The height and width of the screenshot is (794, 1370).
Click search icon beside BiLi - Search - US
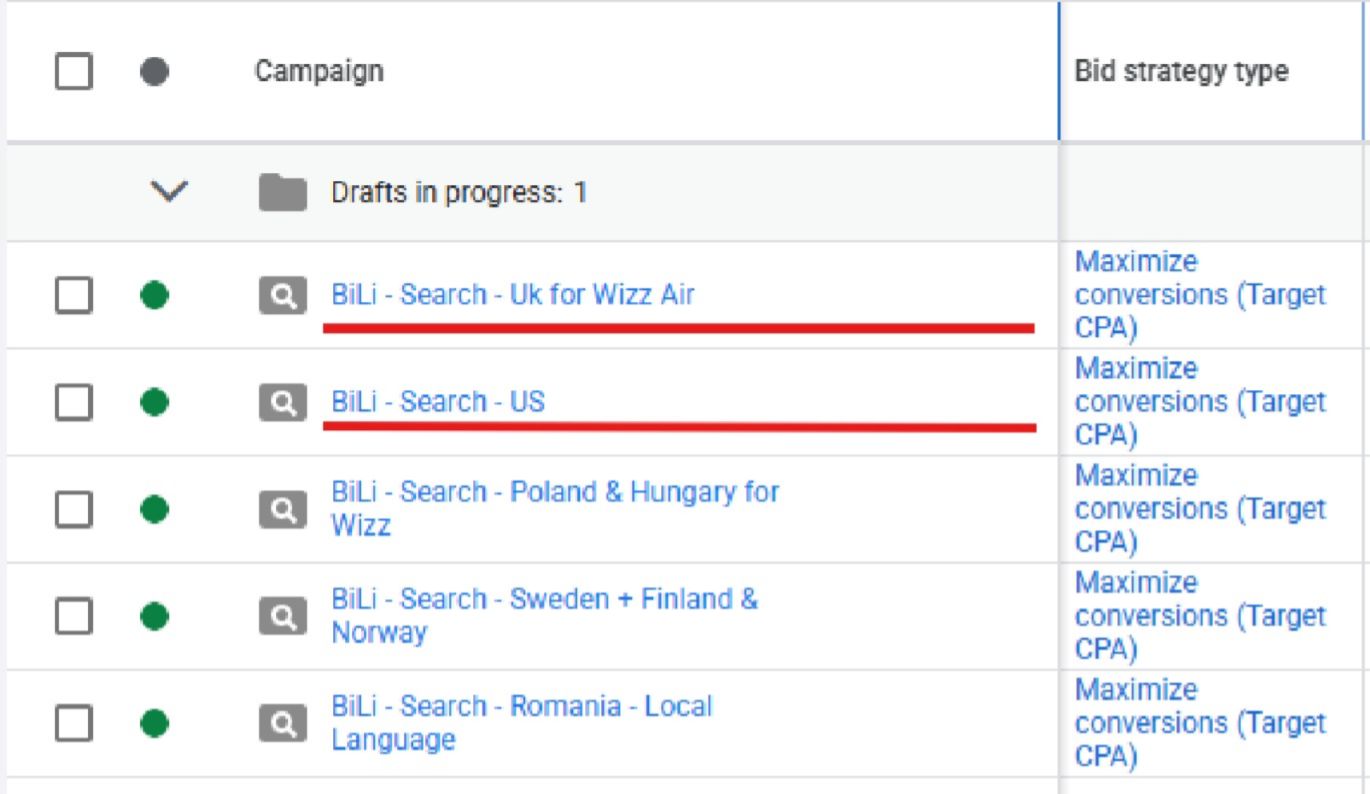[283, 402]
